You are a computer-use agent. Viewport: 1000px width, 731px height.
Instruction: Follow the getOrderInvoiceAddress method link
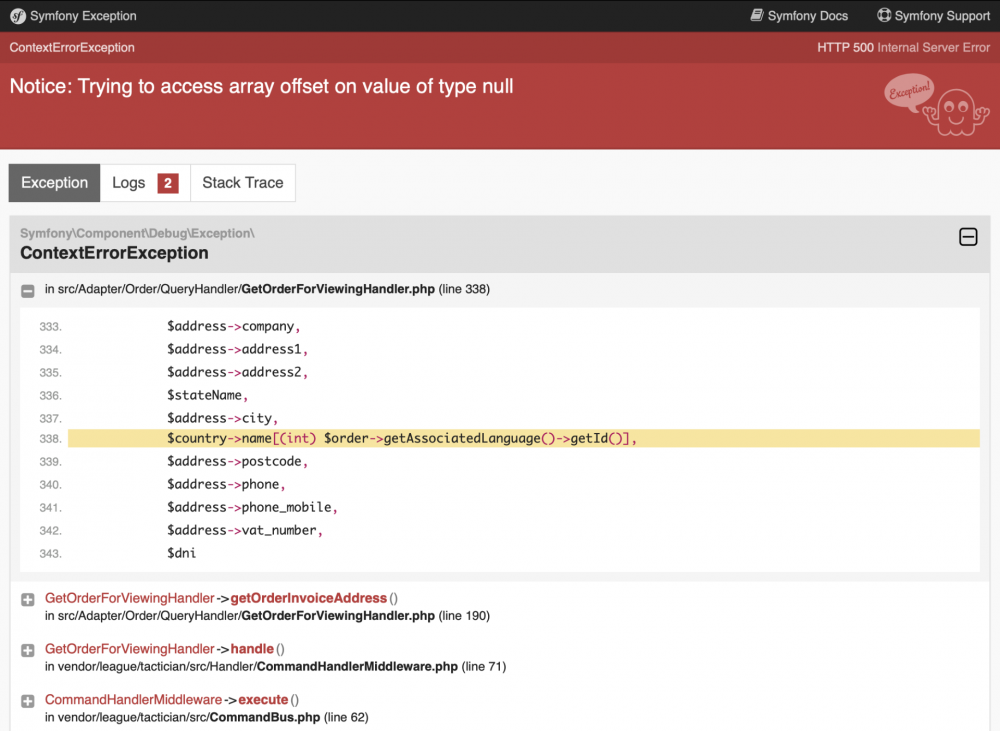click(x=309, y=600)
